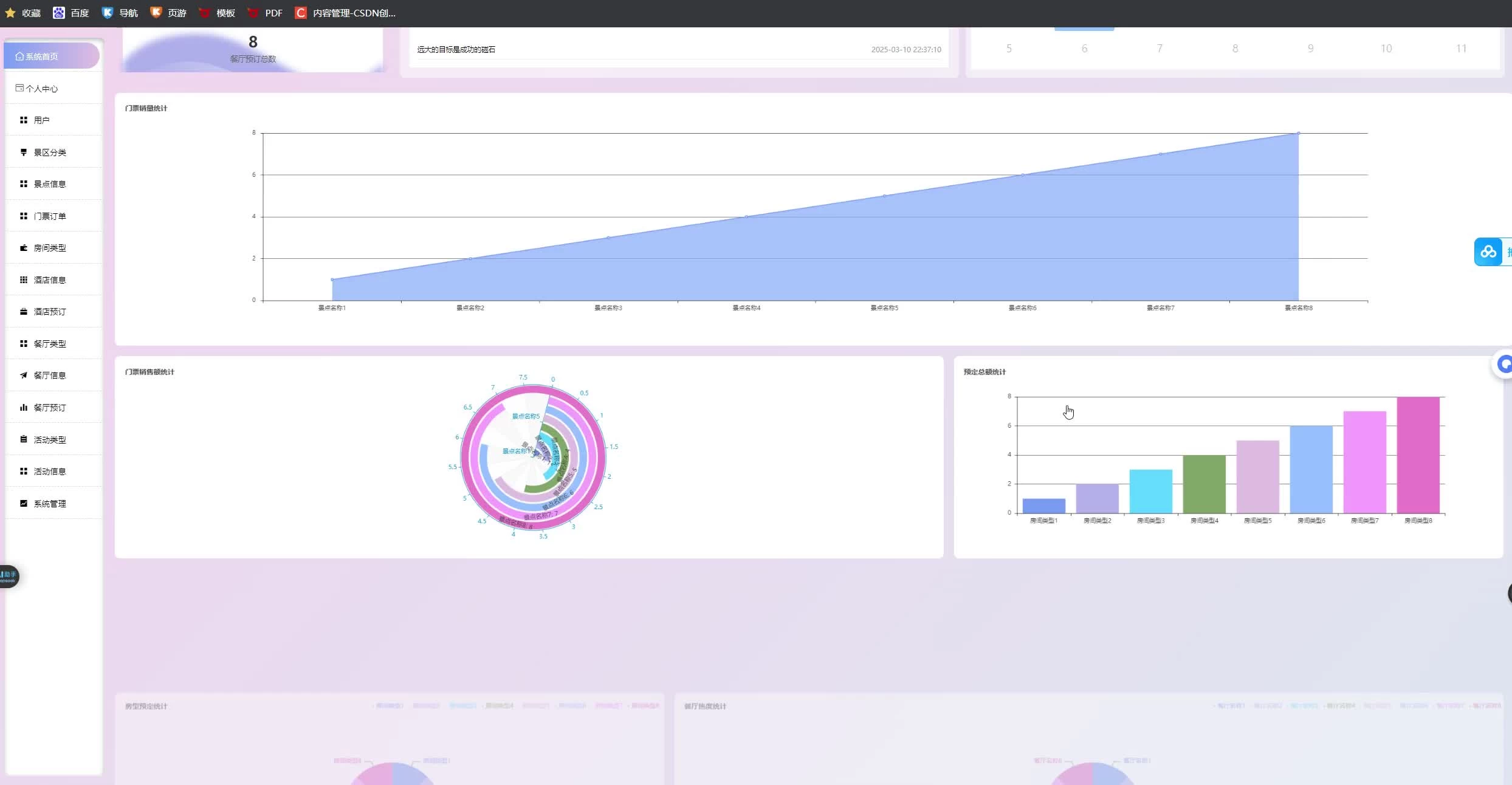
Task: Click the clipboard icon beside 活动类型
Action: pyautogui.click(x=24, y=439)
